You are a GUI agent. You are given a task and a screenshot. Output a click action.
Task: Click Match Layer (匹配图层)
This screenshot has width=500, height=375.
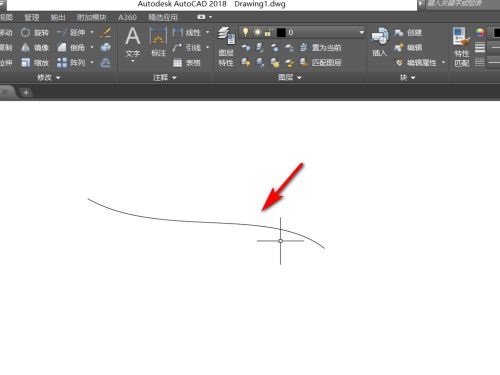pyautogui.click(x=320, y=63)
